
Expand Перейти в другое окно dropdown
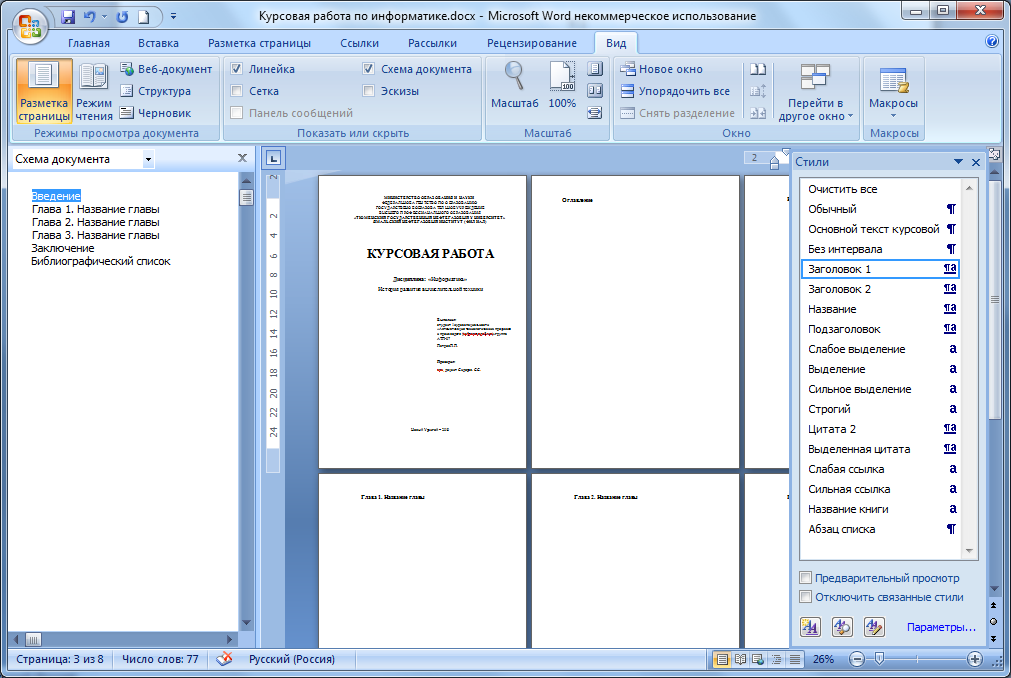(x=816, y=91)
